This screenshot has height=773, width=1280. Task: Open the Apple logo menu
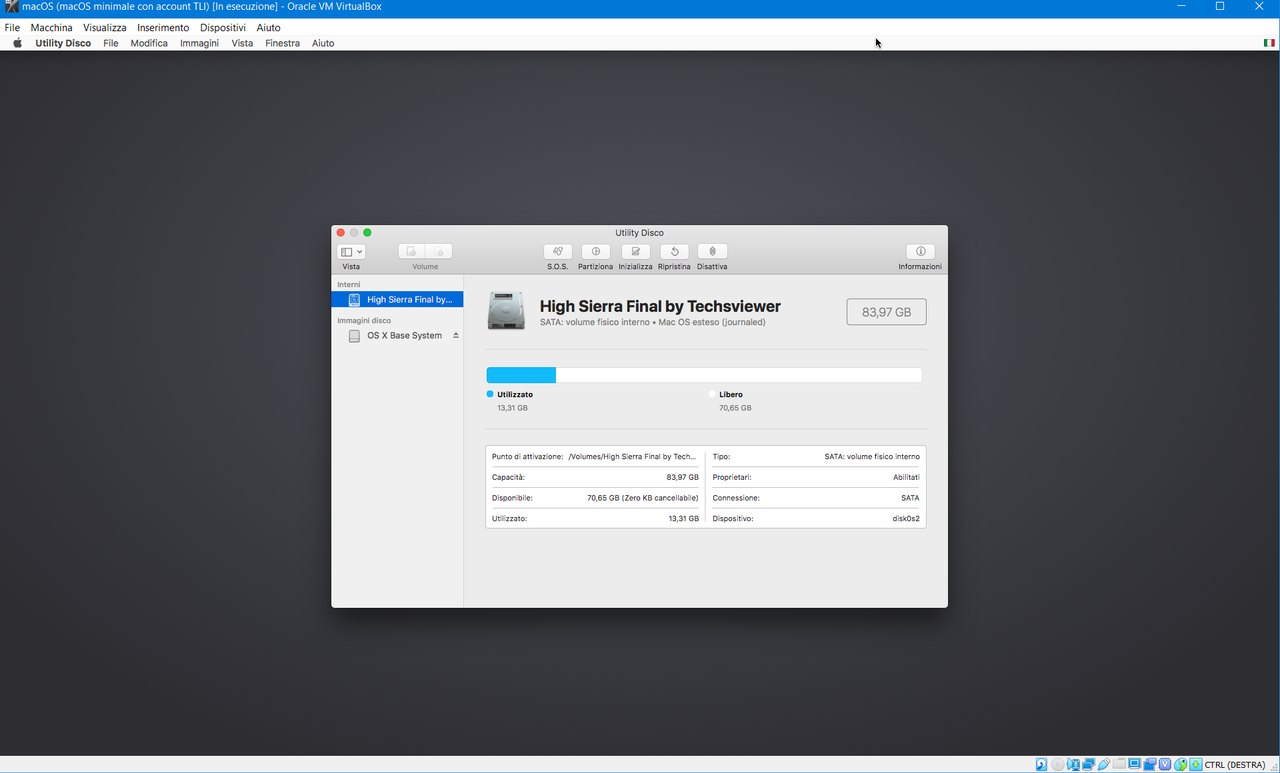pyautogui.click(x=17, y=43)
